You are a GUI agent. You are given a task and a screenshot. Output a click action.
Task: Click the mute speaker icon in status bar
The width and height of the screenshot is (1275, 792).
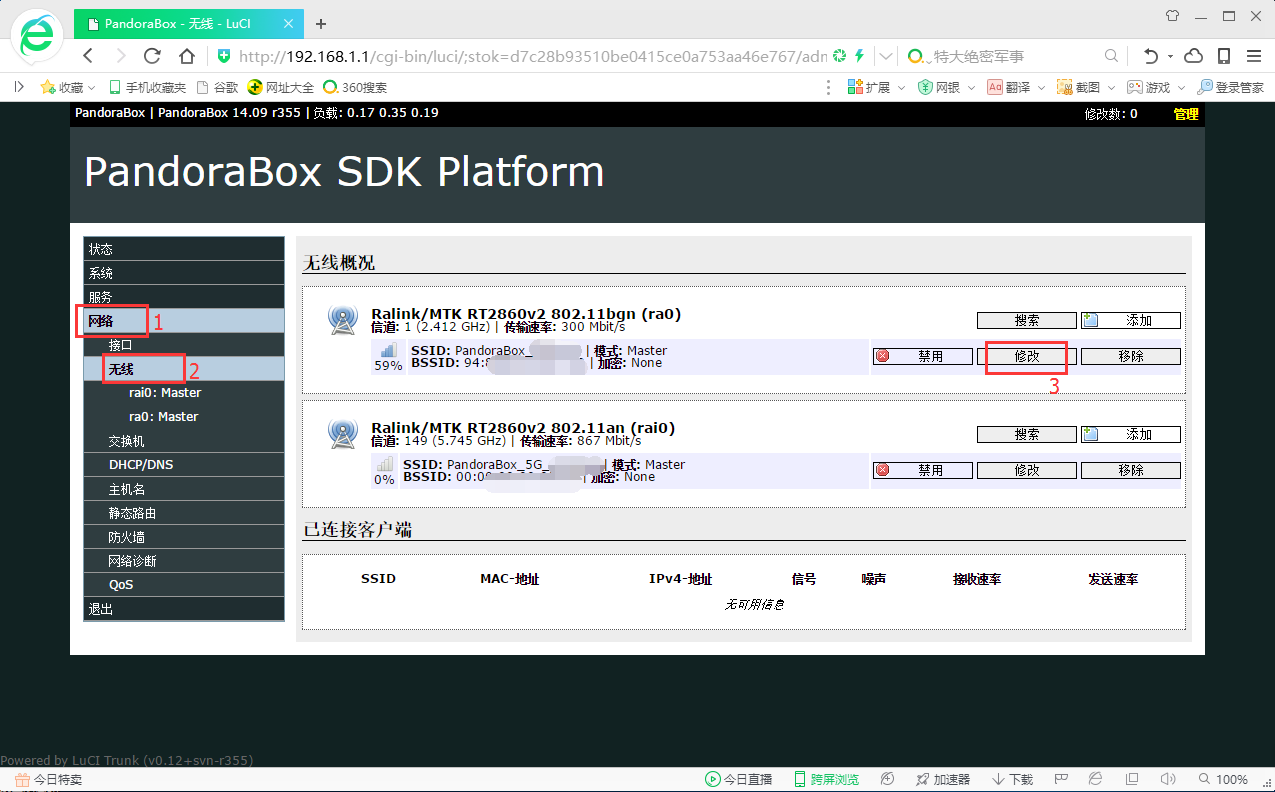pyautogui.click(x=1166, y=779)
